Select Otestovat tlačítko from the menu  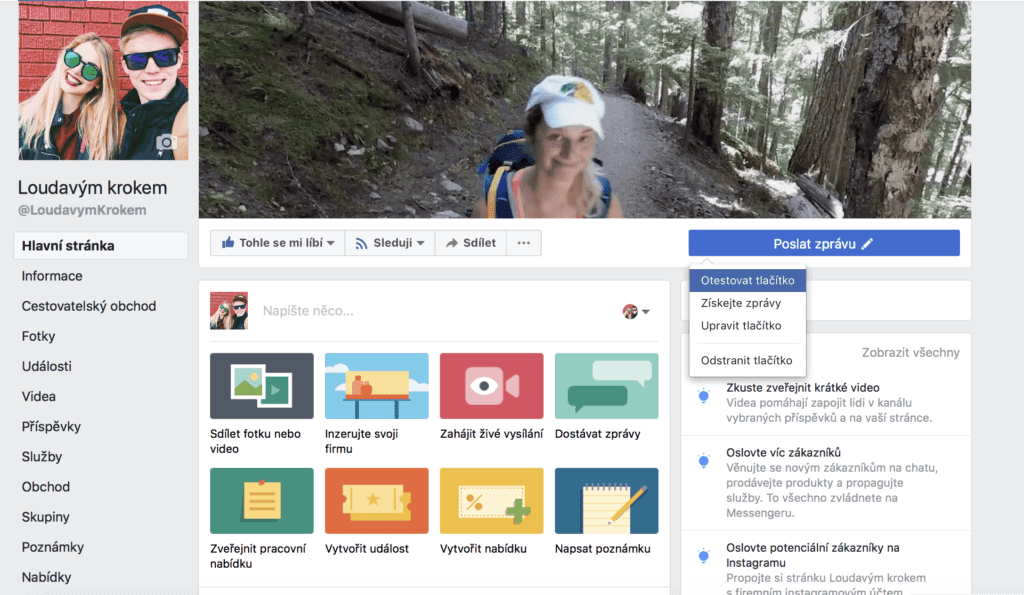(x=747, y=280)
